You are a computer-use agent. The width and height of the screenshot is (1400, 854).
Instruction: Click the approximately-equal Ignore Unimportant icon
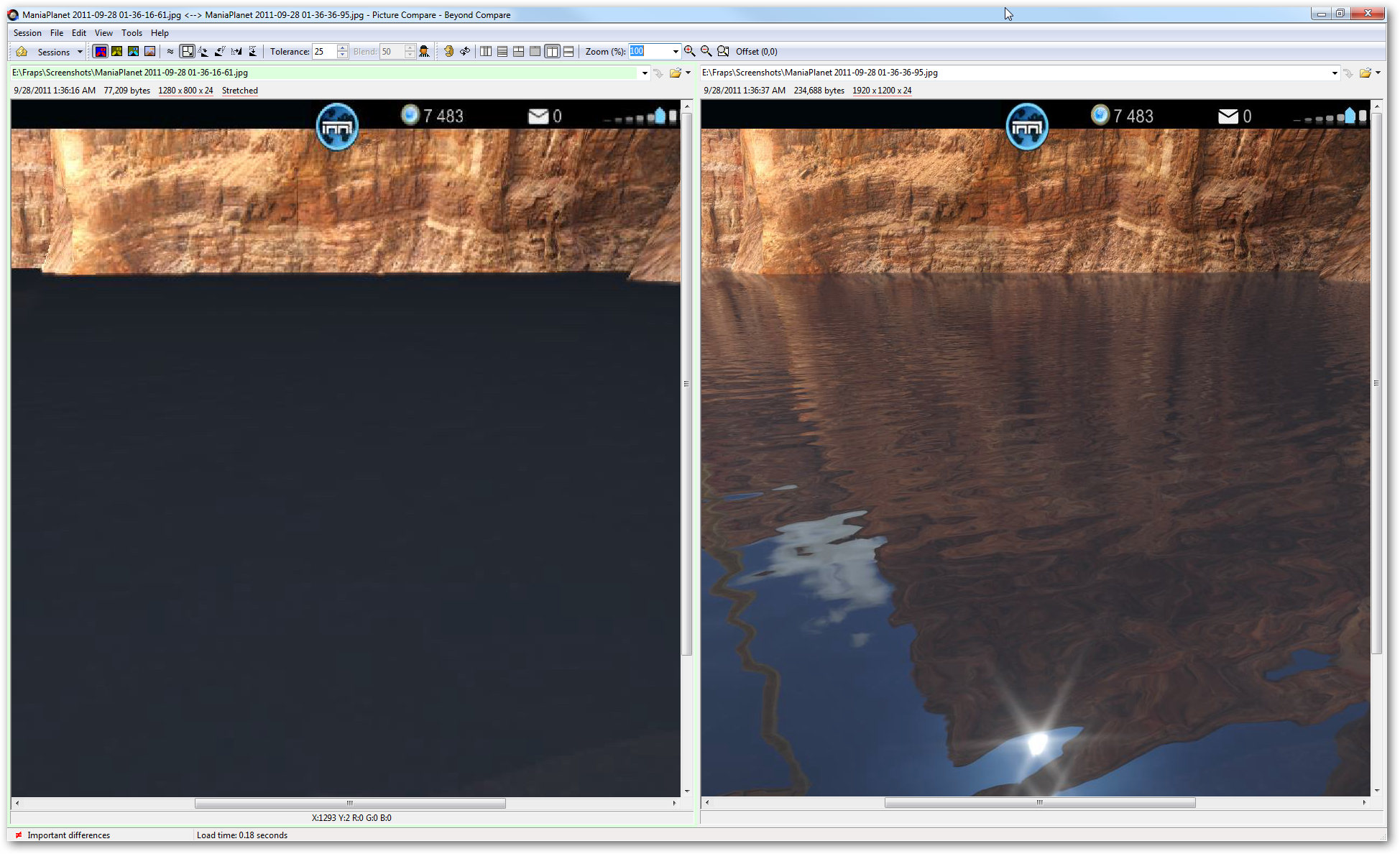pos(170,52)
